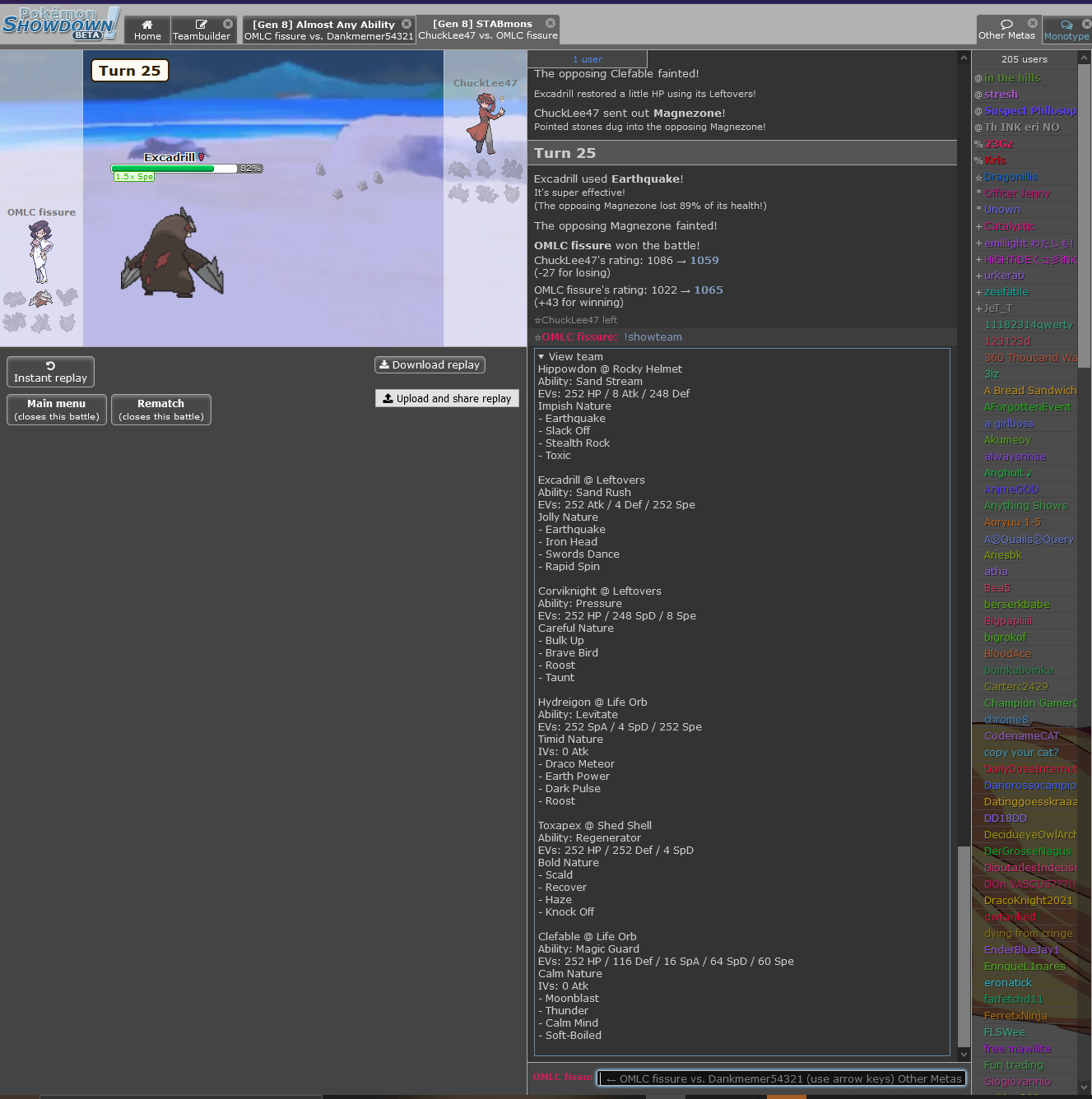Close the STABmons battle tab
Screen dimensions: 1092x1099
click(x=551, y=23)
